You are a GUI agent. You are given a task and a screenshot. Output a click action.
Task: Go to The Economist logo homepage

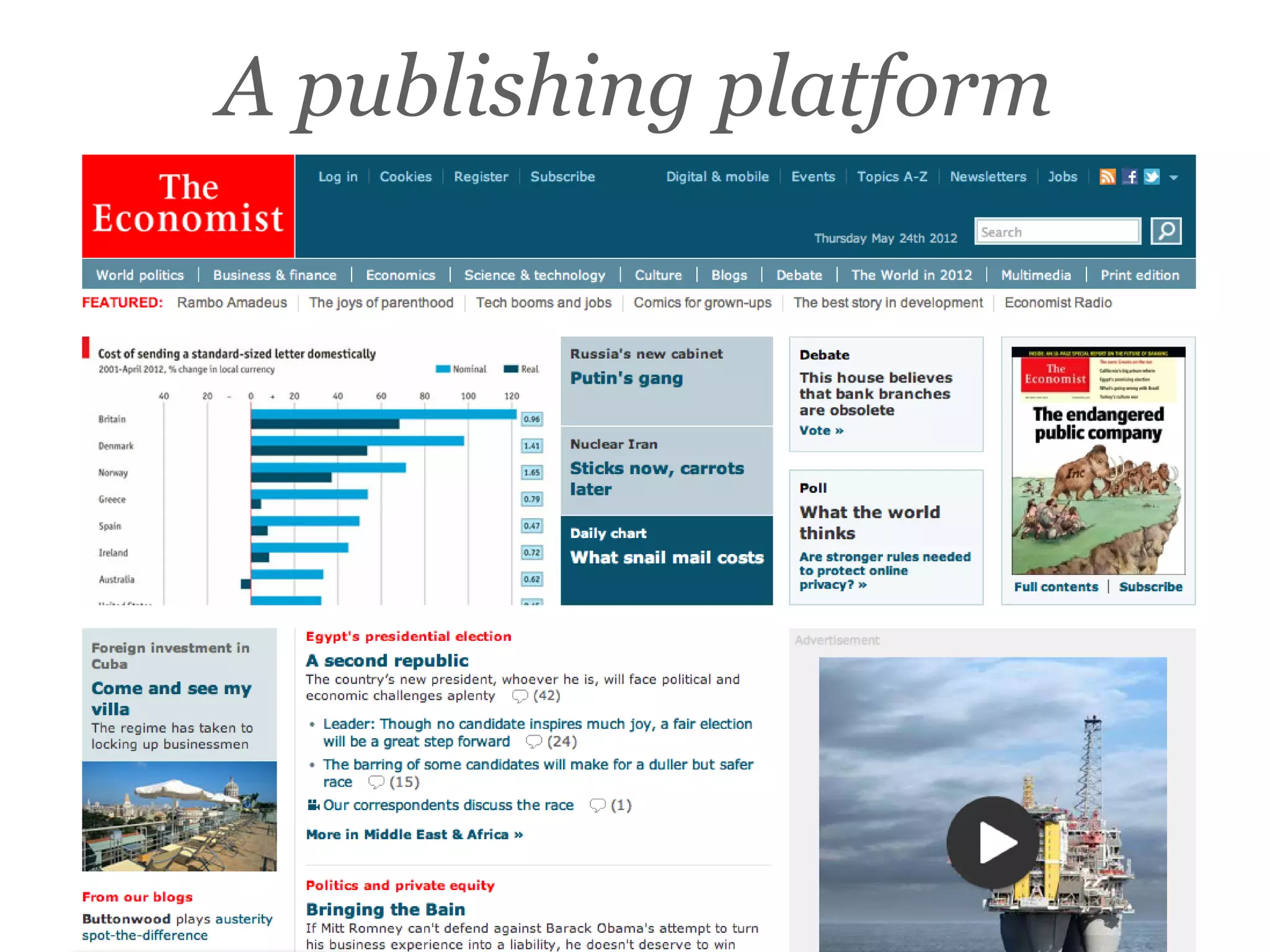tap(188, 206)
